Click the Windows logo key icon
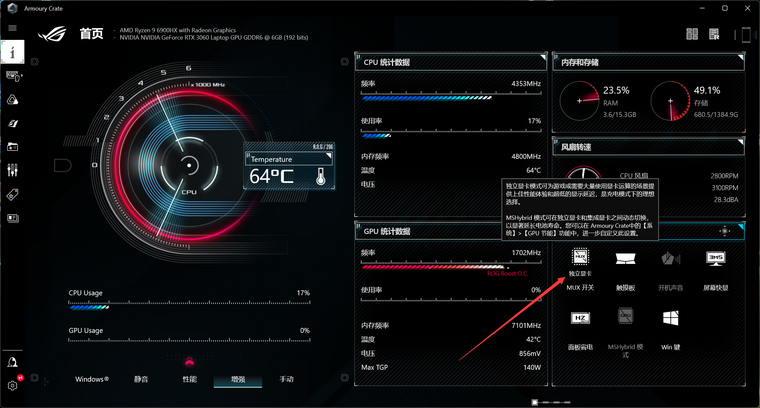This screenshot has height=408, width=760. [671, 318]
